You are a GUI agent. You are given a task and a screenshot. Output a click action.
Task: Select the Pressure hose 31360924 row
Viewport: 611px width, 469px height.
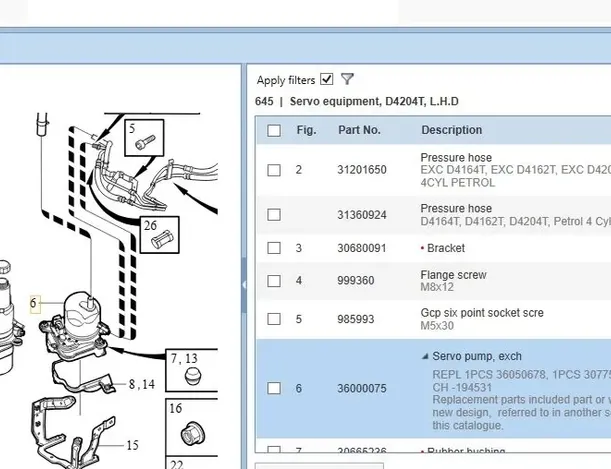coord(361,215)
